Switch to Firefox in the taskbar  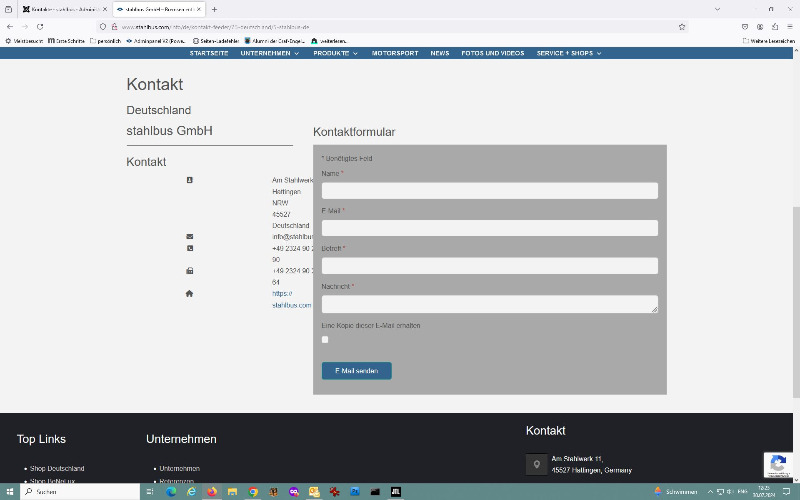(x=212, y=491)
